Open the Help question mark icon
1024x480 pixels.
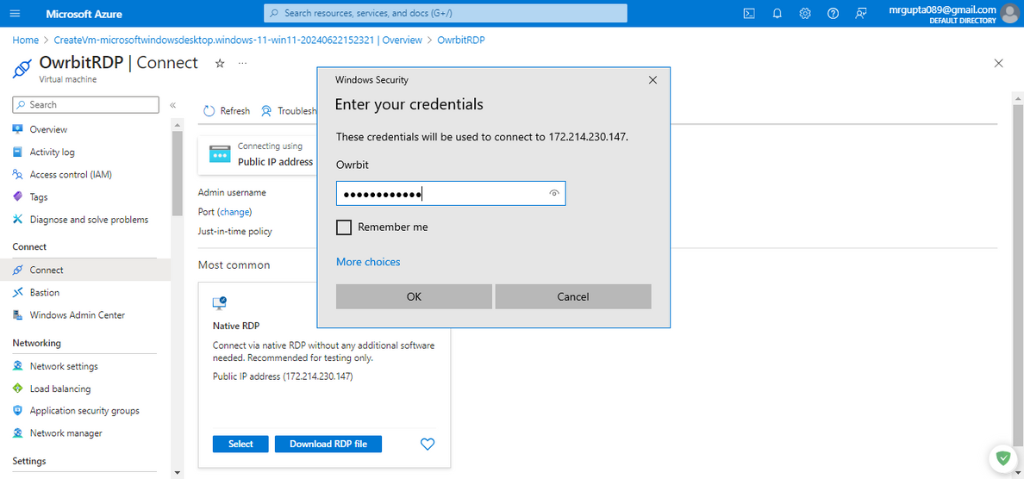[x=833, y=13]
